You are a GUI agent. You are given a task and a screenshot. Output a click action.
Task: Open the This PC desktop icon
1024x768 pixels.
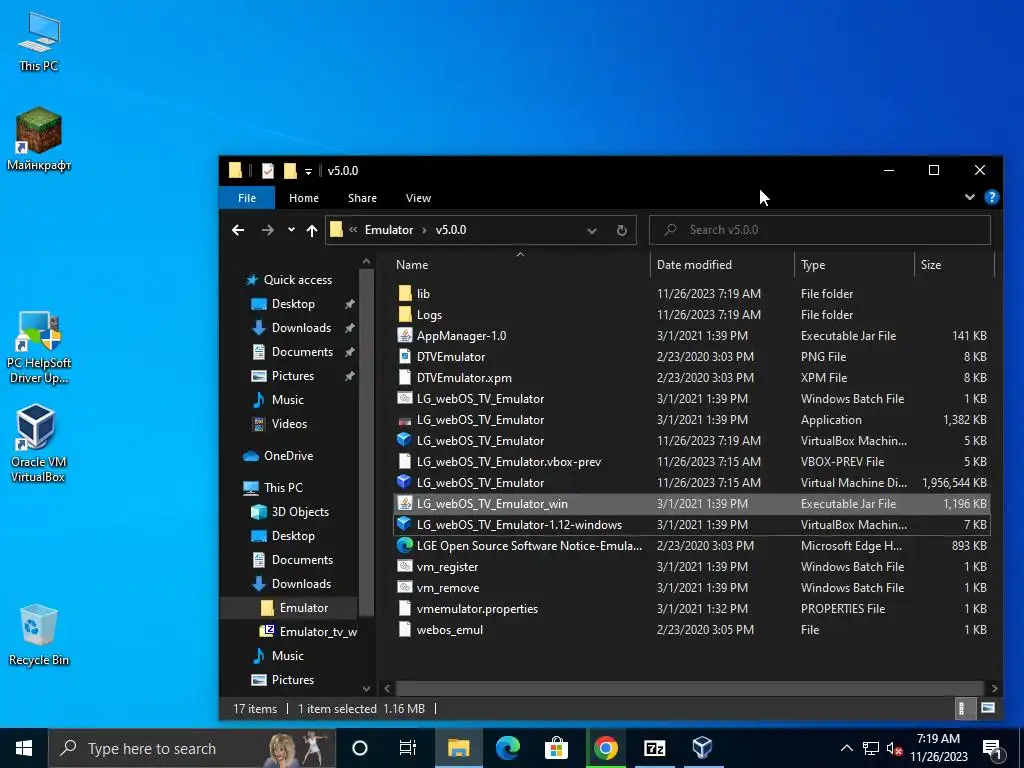coord(39,42)
